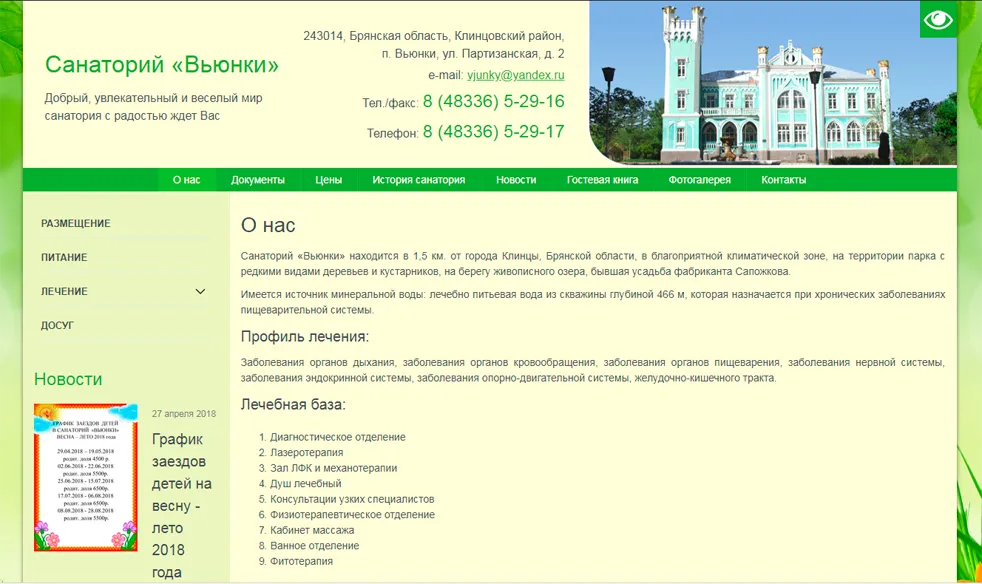Click the Новости sidebar heading

[68, 379]
